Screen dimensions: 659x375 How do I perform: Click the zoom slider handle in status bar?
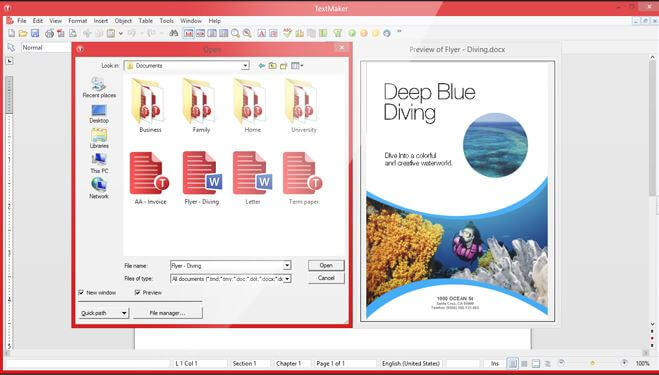[x=593, y=363]
